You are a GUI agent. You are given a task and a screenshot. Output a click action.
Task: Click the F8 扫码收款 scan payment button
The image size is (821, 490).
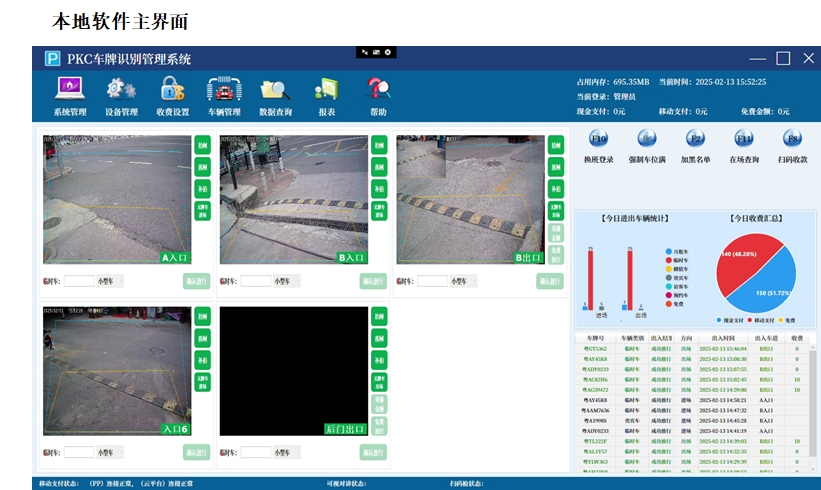pyautogui.click(x=792, y=140)
